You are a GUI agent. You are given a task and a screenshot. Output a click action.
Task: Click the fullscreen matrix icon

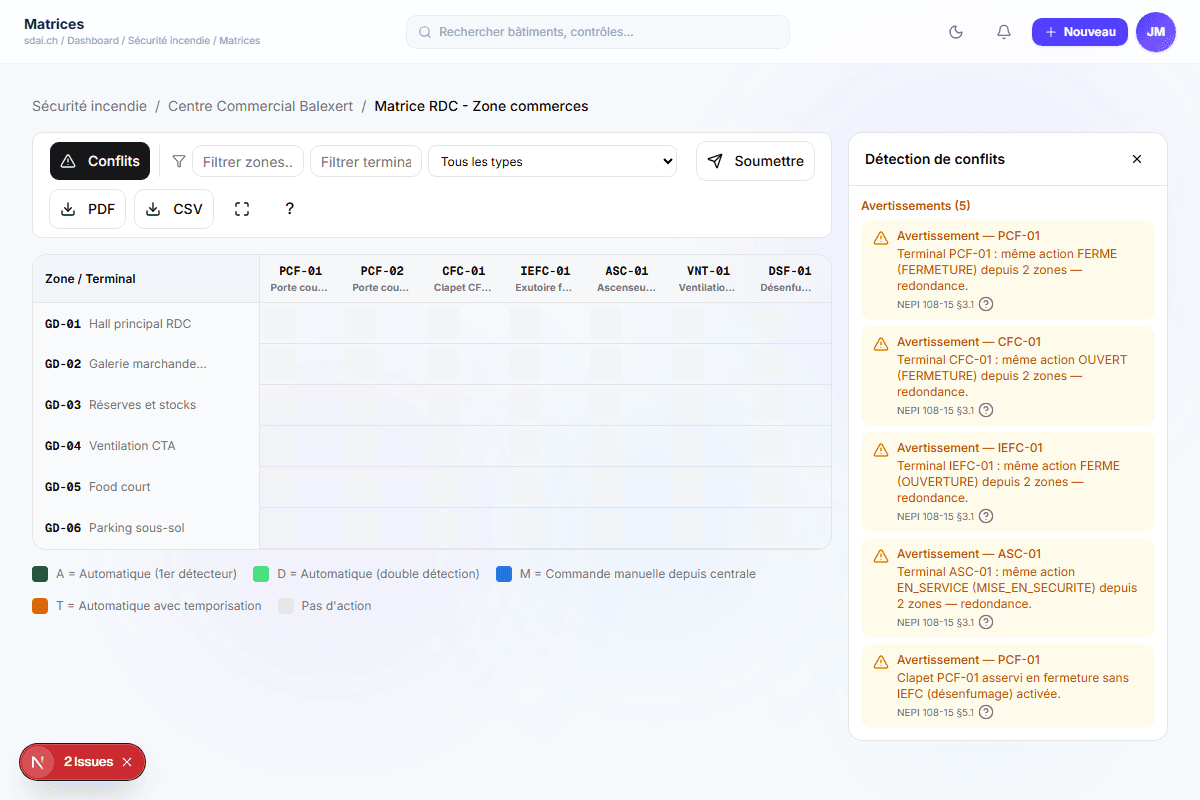point(242,209)
